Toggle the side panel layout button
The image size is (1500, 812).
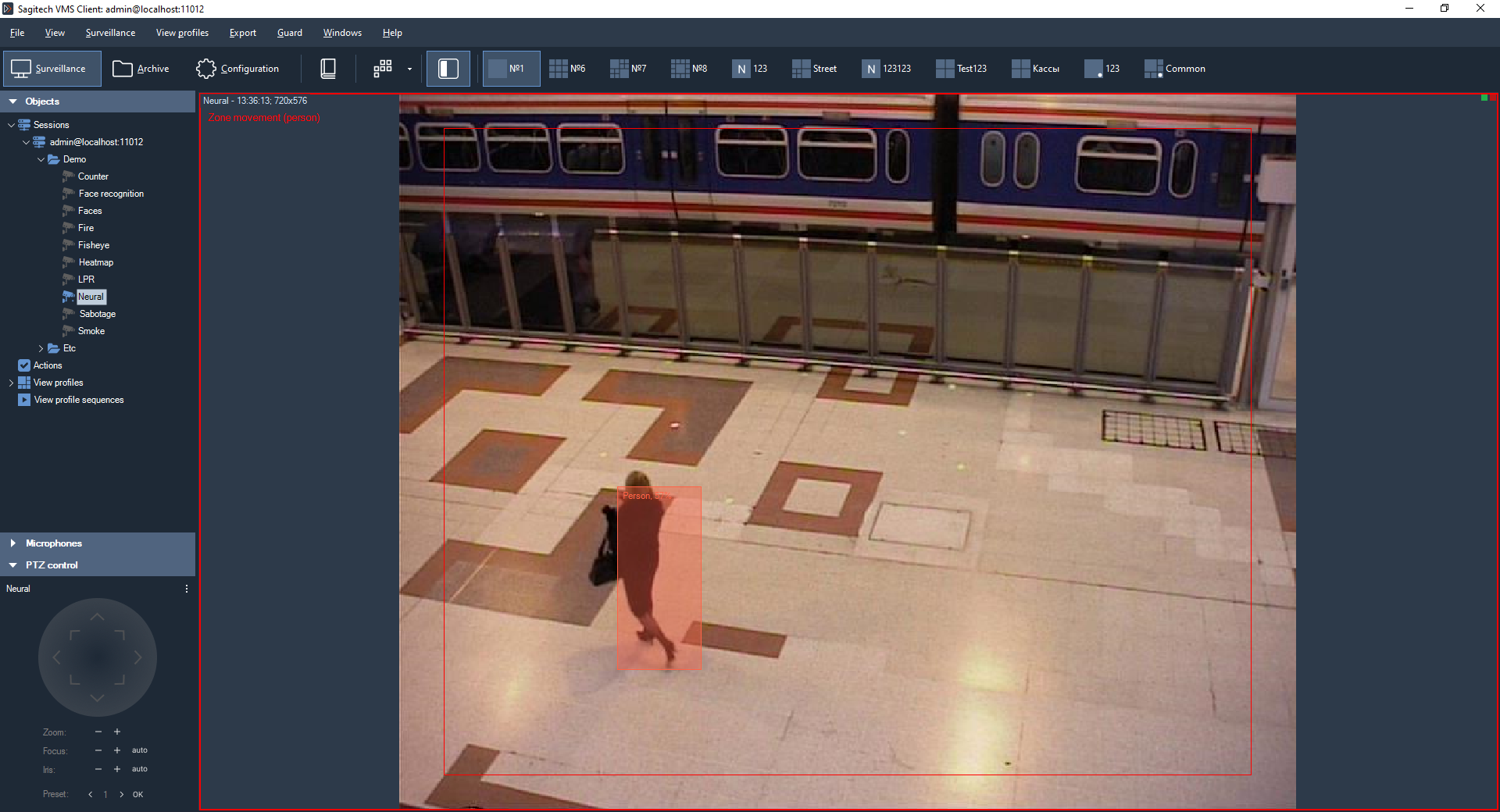448,69
